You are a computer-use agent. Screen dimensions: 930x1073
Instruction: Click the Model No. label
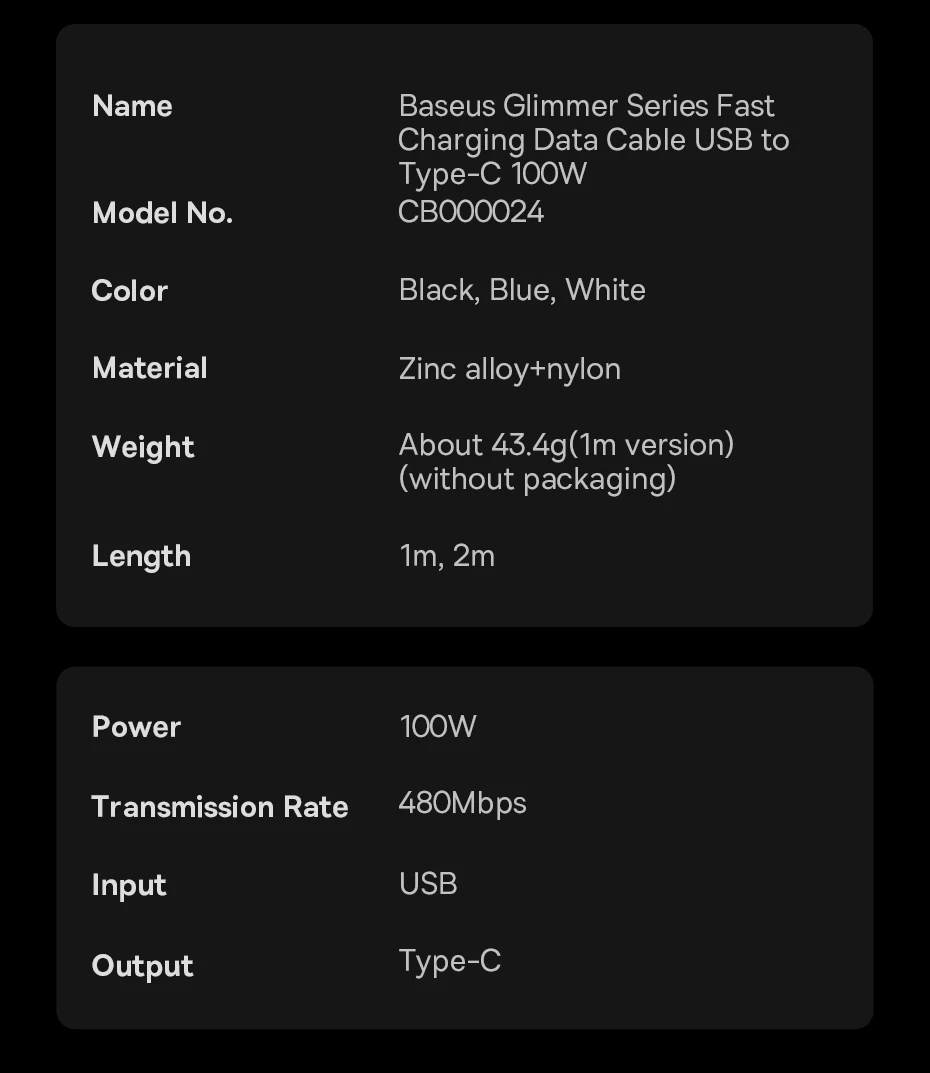click(162, 213)
